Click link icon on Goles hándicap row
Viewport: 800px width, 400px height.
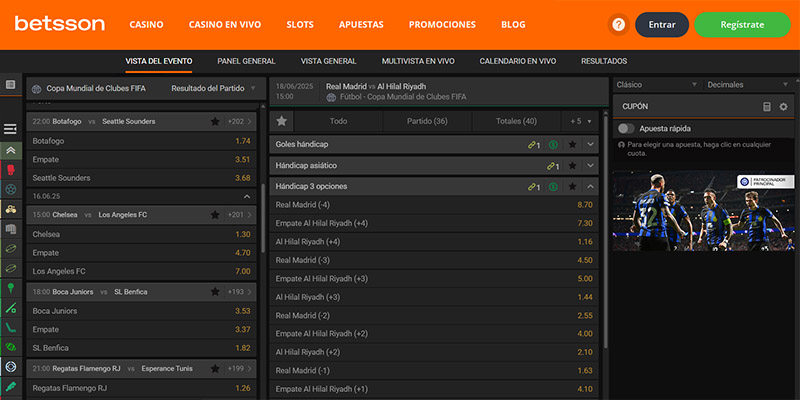534,145
